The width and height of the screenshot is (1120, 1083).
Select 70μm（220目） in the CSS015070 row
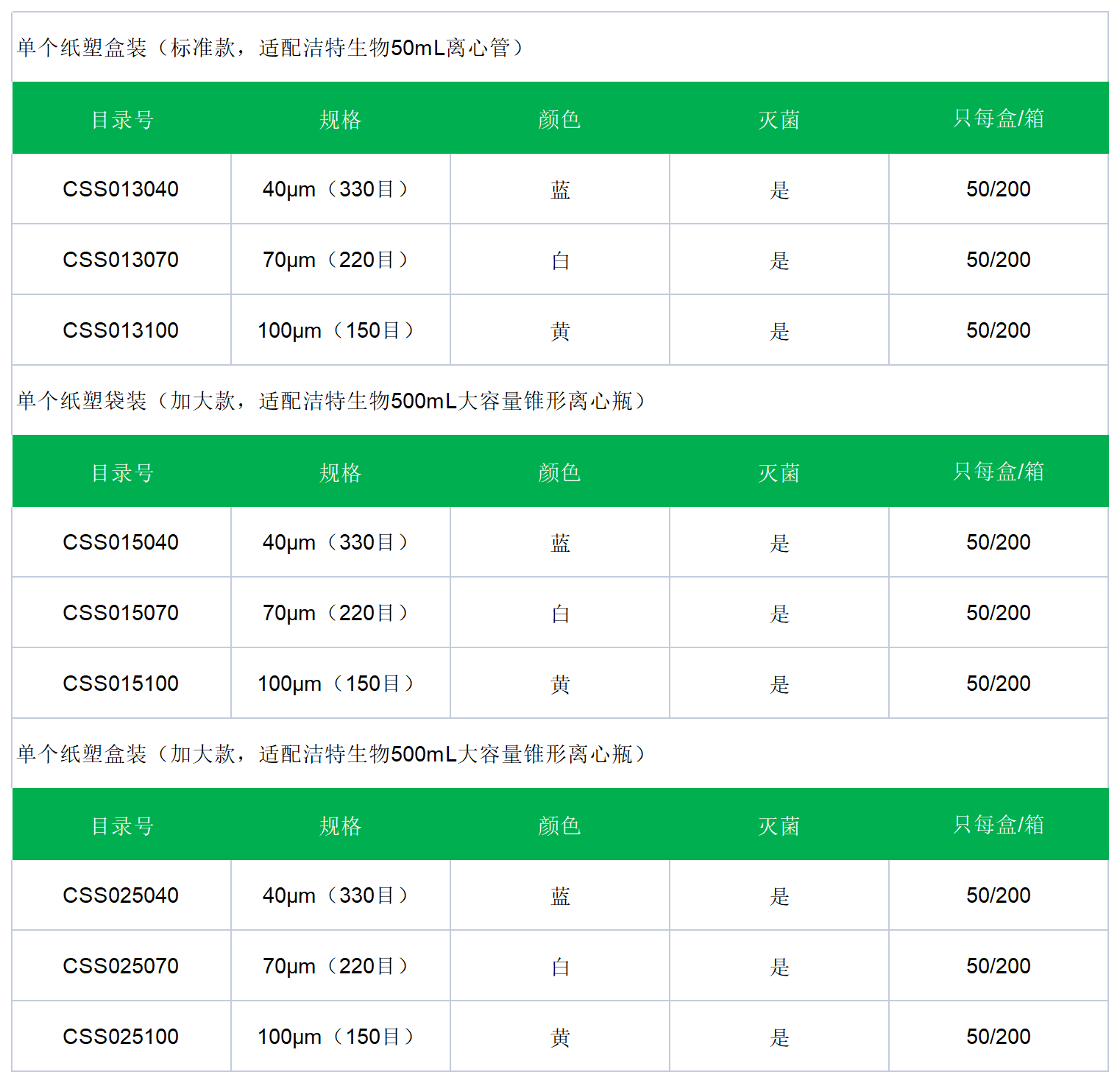338,613
